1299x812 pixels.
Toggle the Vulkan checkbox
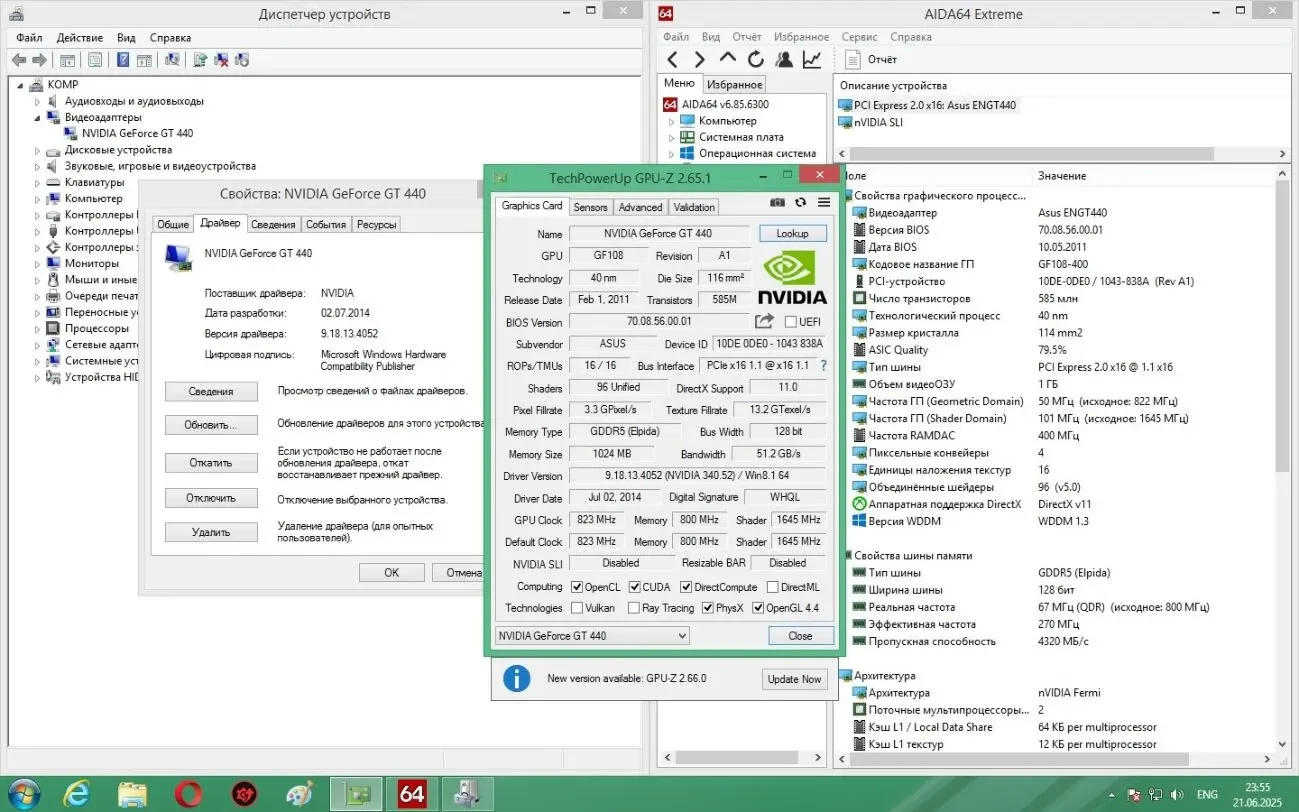(576, 608)
